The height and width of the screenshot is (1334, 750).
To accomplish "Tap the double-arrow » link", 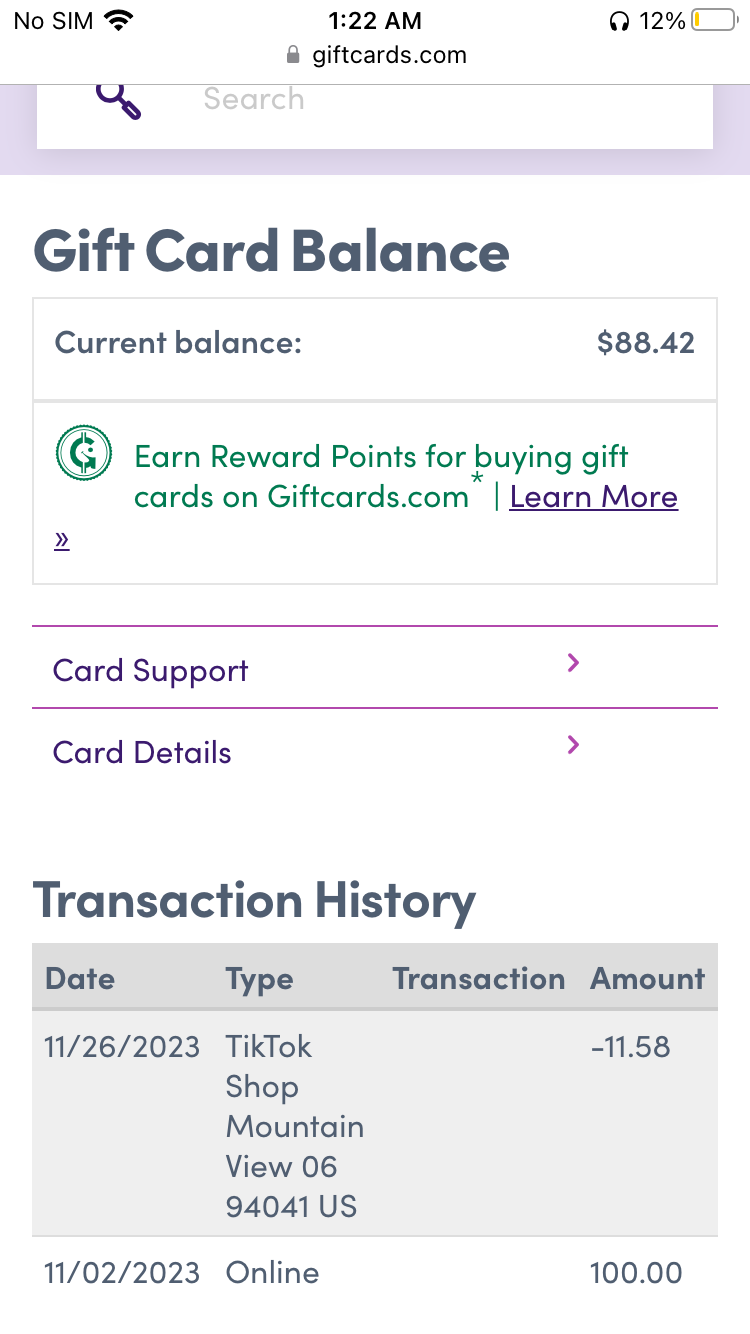I will pyautogui.click(x=62, y=540).
